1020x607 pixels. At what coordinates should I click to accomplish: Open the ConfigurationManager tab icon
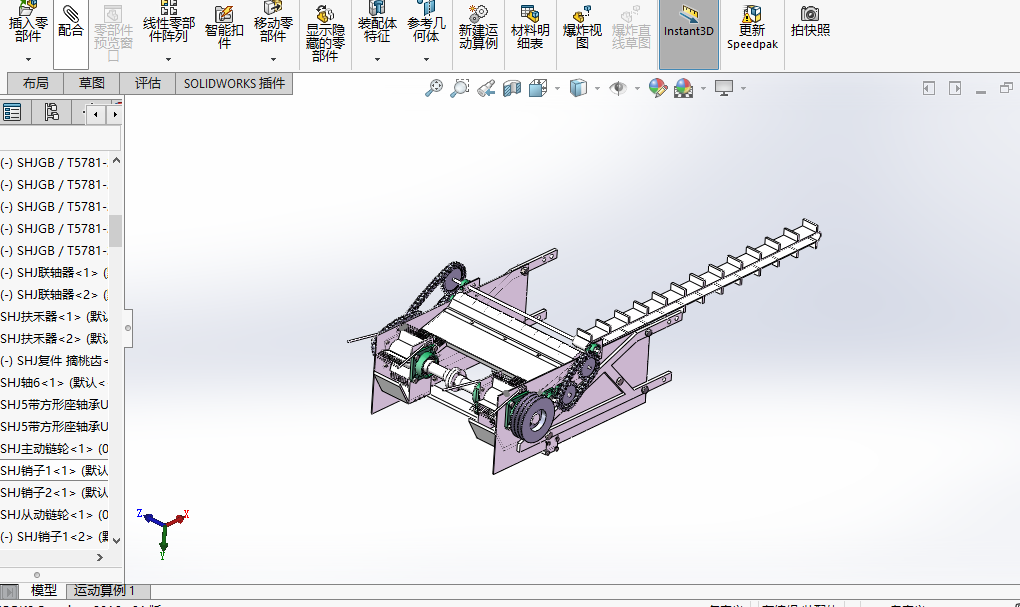(51, 113)
